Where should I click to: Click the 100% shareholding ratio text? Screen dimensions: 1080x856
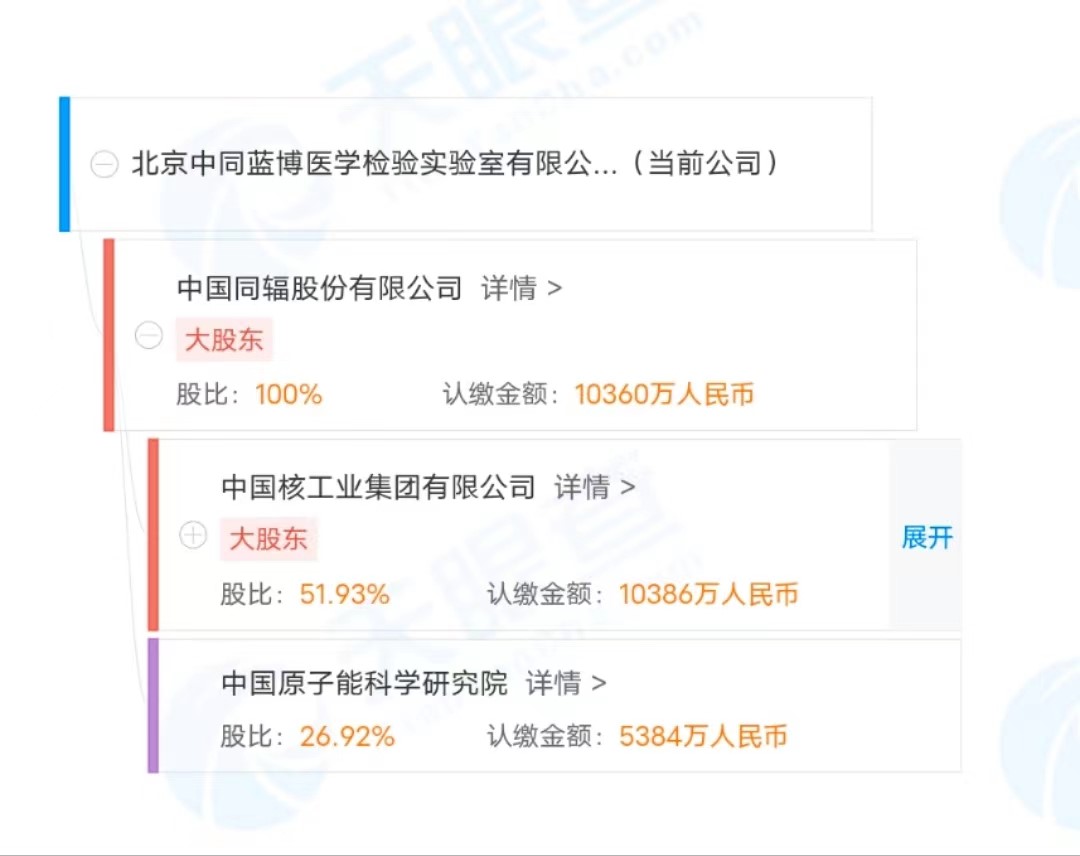pos(288,394)
